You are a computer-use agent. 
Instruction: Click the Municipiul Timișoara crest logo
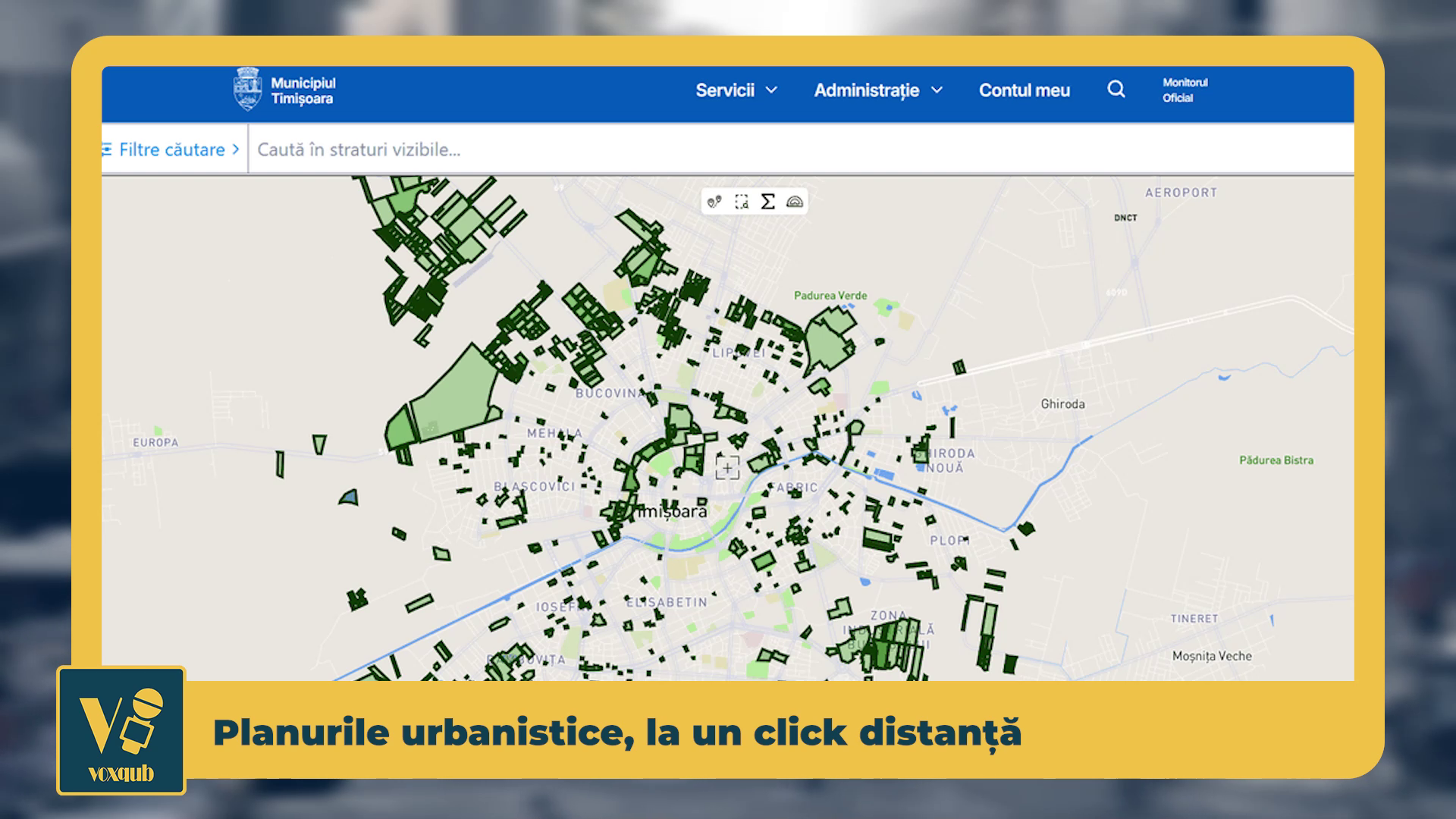point(247,89)
